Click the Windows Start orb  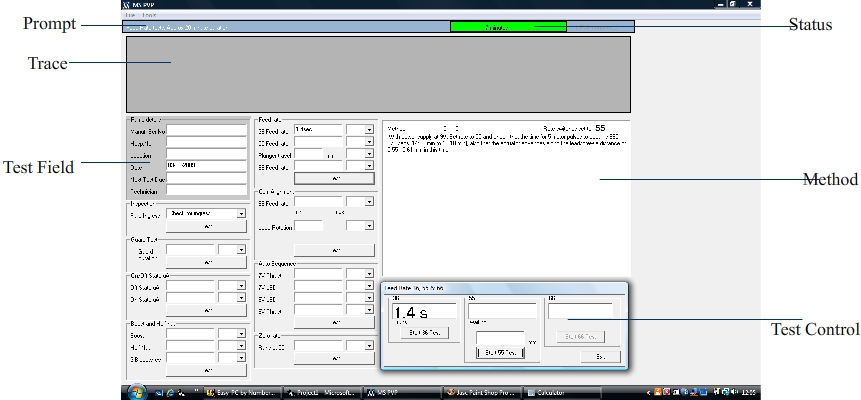(133, 392)
